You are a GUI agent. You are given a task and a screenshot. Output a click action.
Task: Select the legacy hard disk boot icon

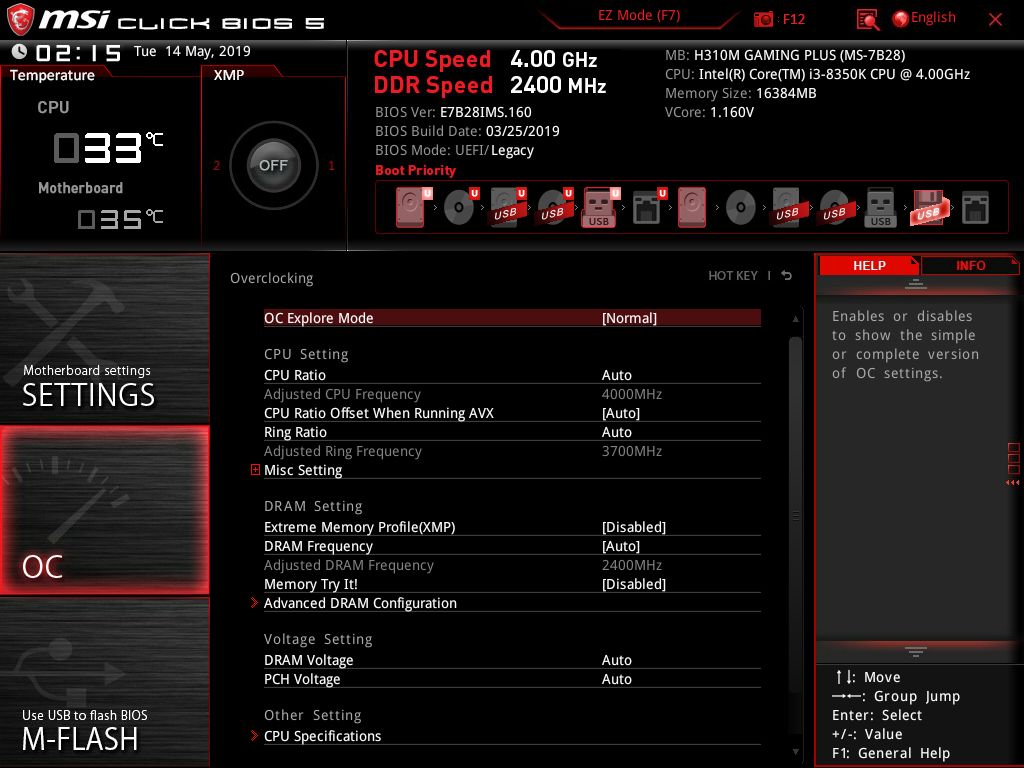click(x=692, y=207)
